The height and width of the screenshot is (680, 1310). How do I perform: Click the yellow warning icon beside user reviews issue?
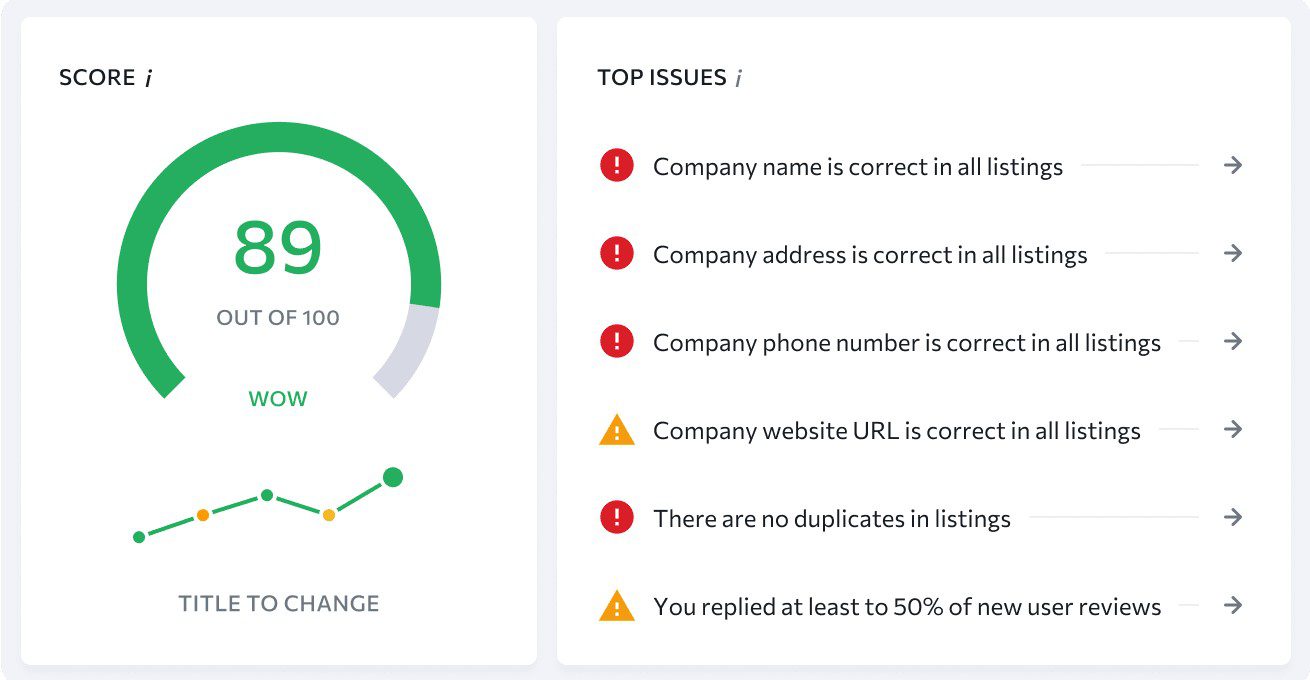pyautogui.click(x=617, y=606)
